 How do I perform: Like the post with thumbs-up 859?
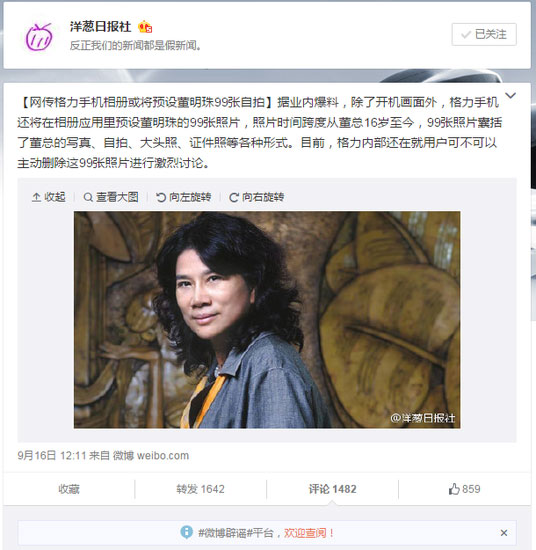(x=464, y=489)
